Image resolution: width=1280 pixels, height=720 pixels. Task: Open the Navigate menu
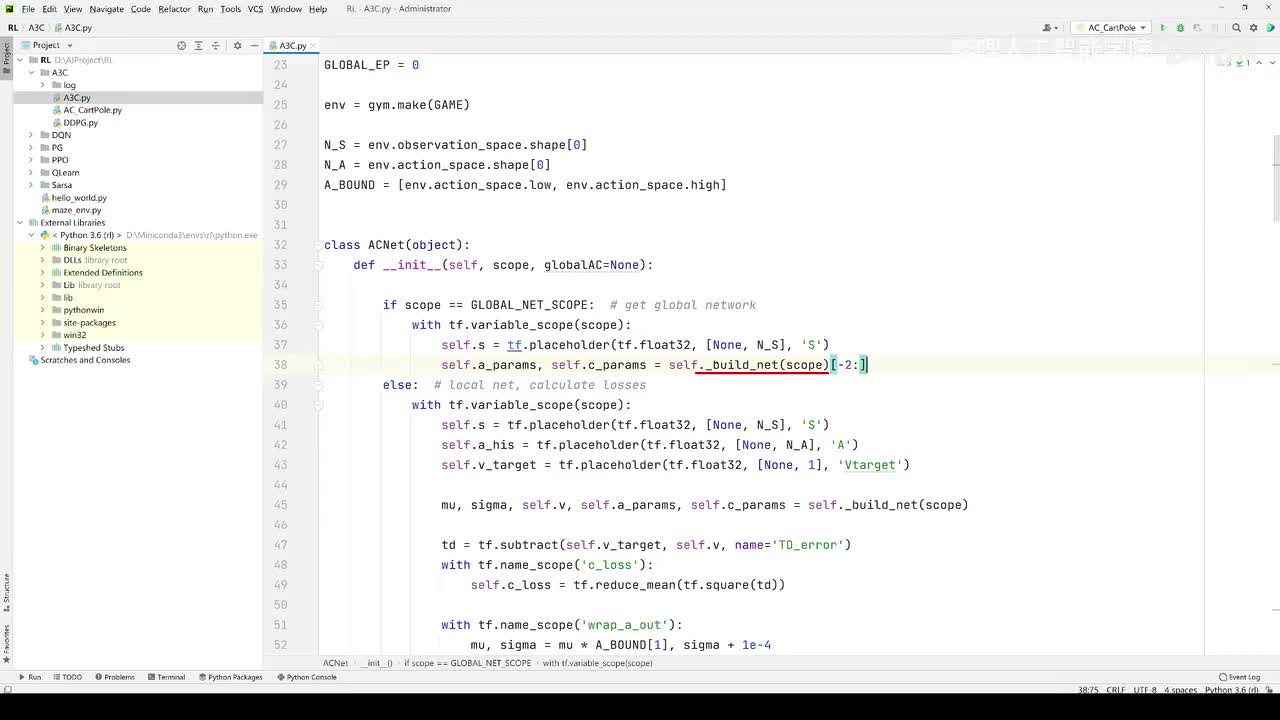106,9
